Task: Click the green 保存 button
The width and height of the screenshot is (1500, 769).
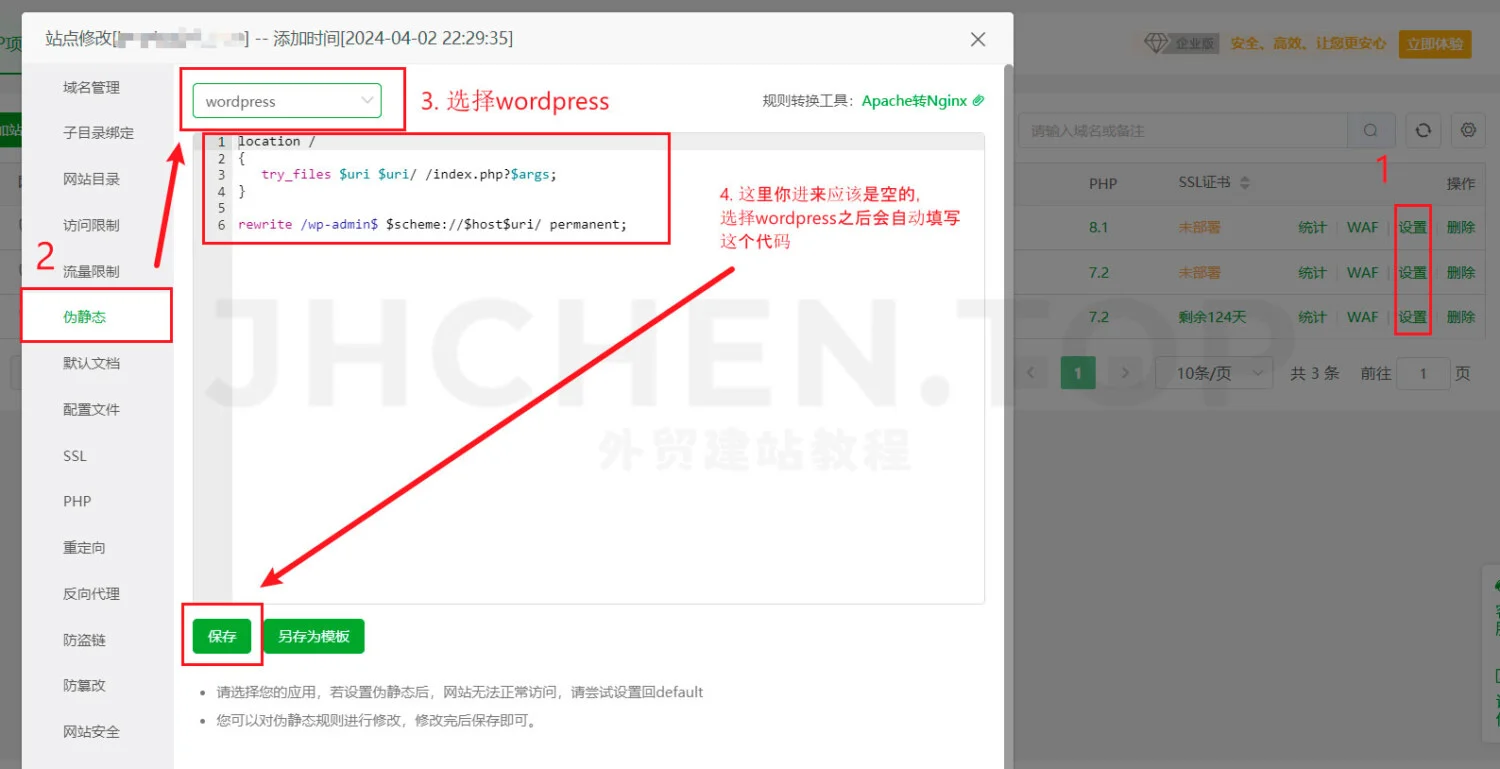Action: pyautogui.click(x=222, y=636)
